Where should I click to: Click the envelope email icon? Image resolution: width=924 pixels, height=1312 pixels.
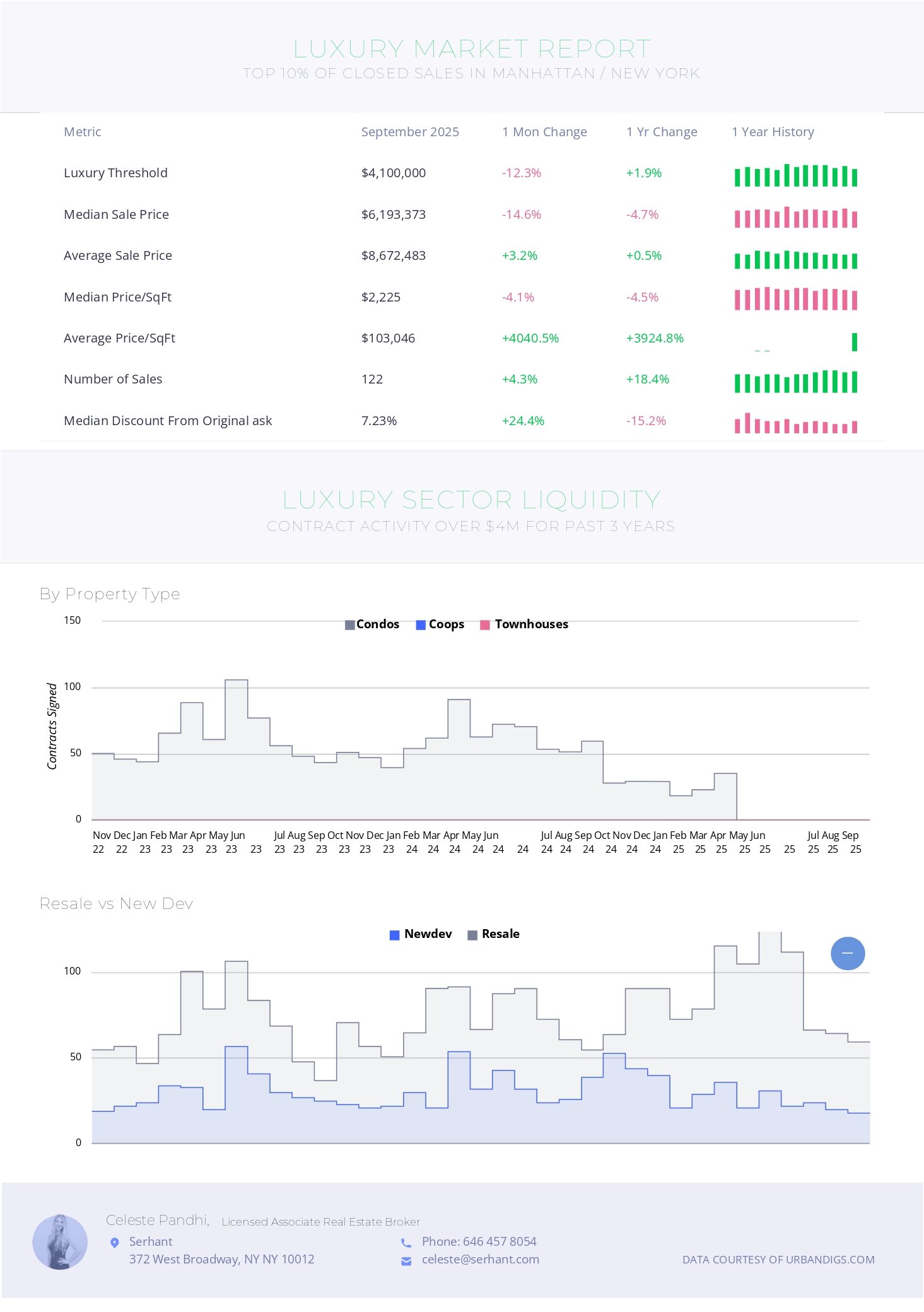[x=406, y=1260]
